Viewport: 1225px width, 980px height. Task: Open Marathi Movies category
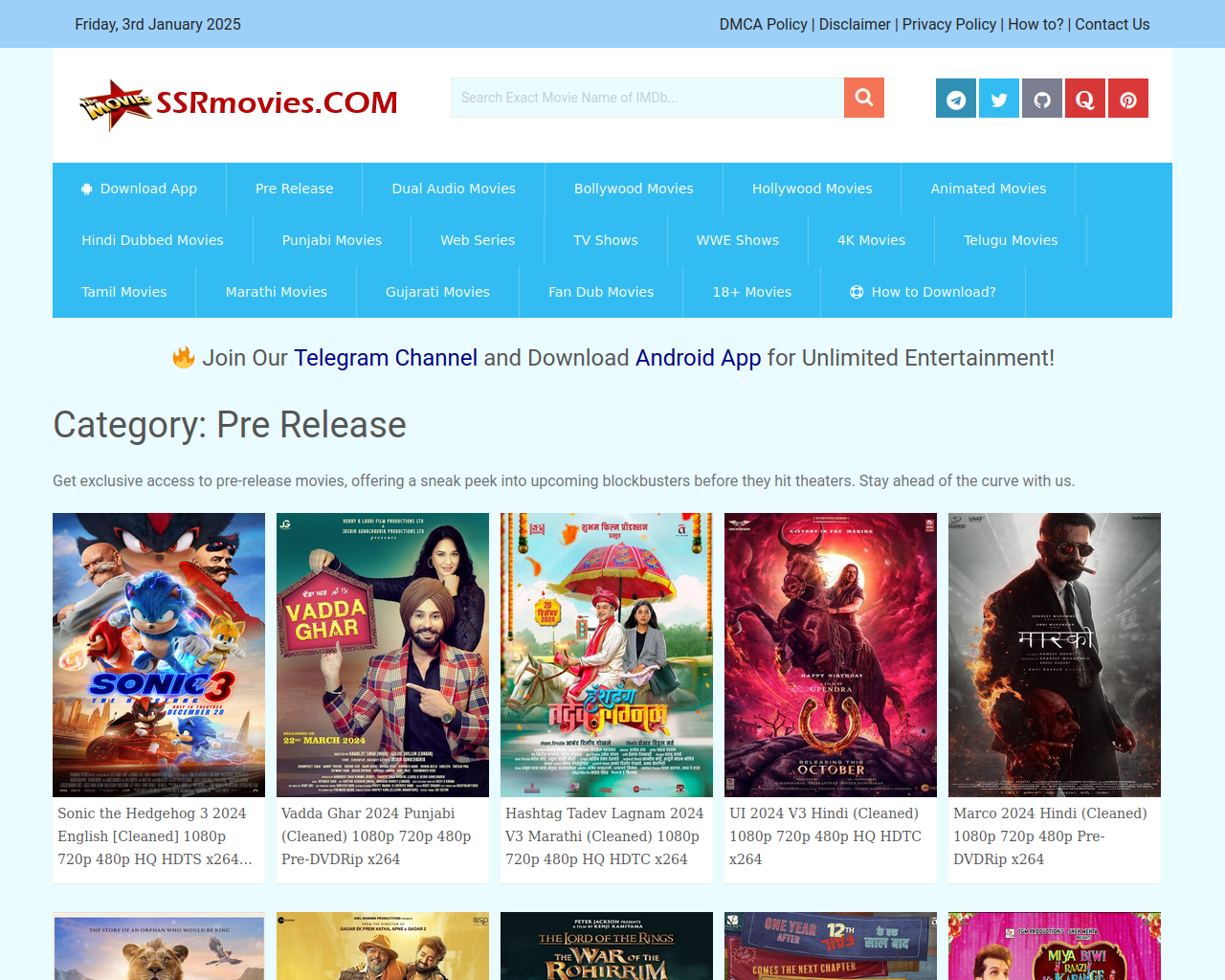(277, 292)
